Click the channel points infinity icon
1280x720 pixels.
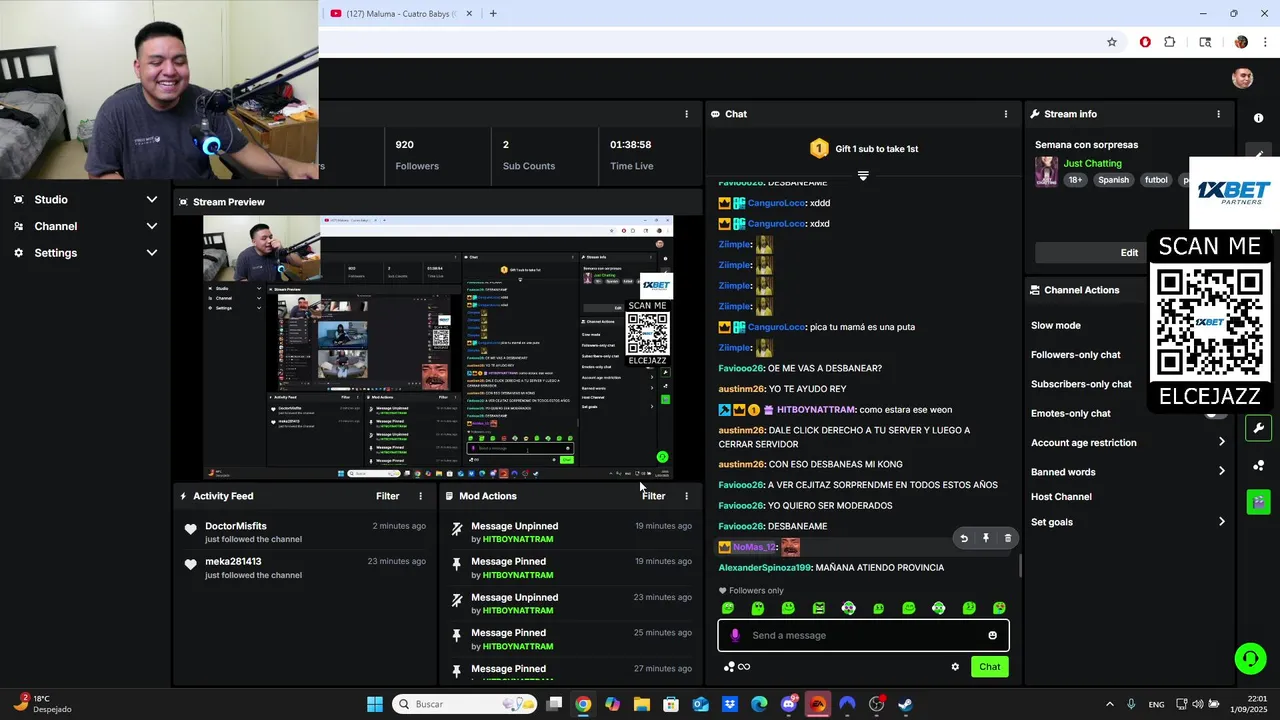tap(743, 667)
